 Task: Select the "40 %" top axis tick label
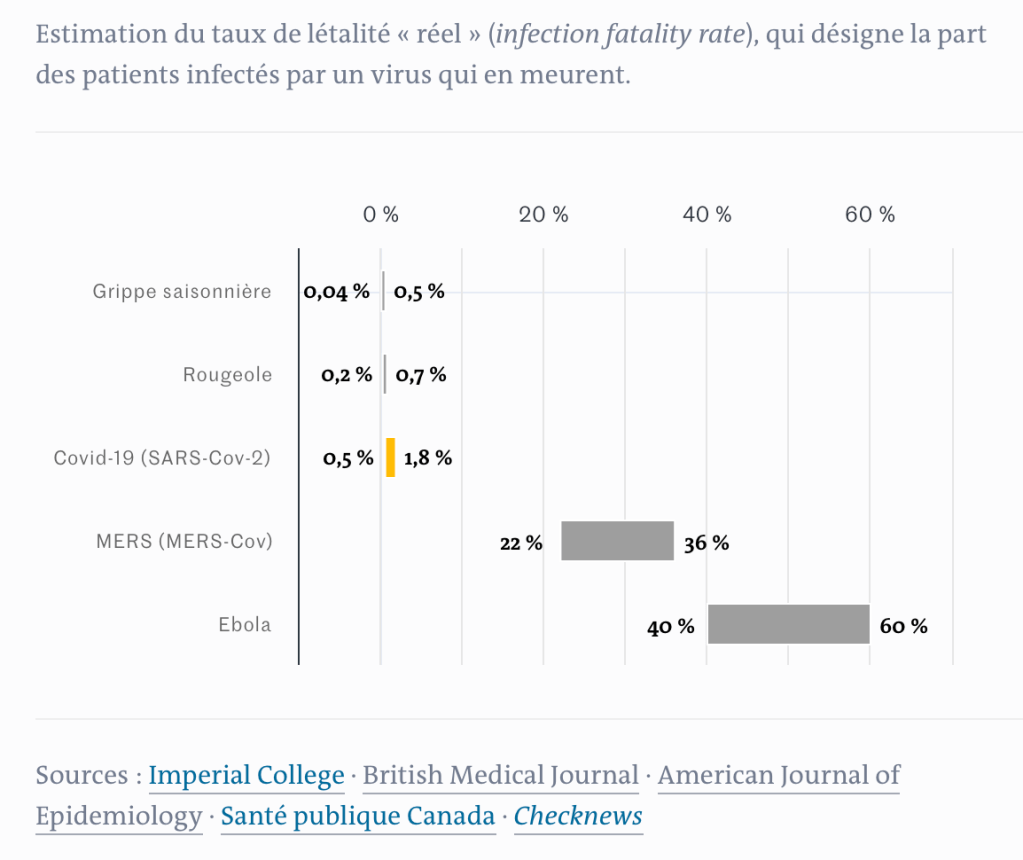click(x=707, y=214)
